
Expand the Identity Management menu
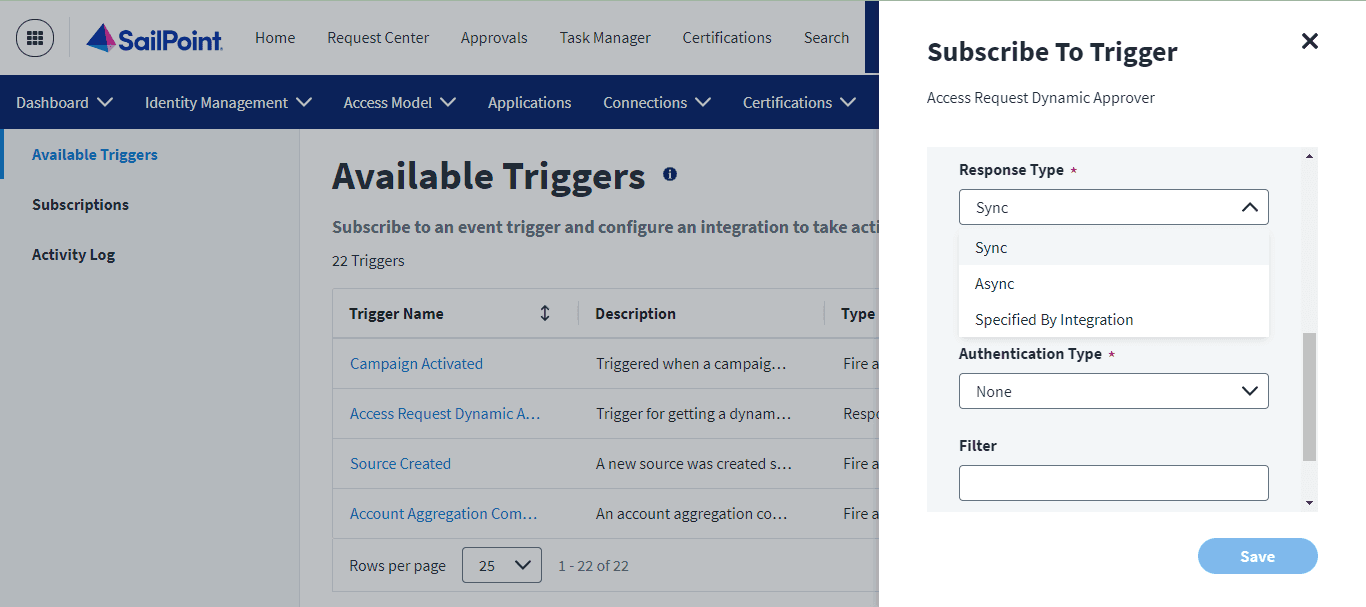click(x=227, y=102)
